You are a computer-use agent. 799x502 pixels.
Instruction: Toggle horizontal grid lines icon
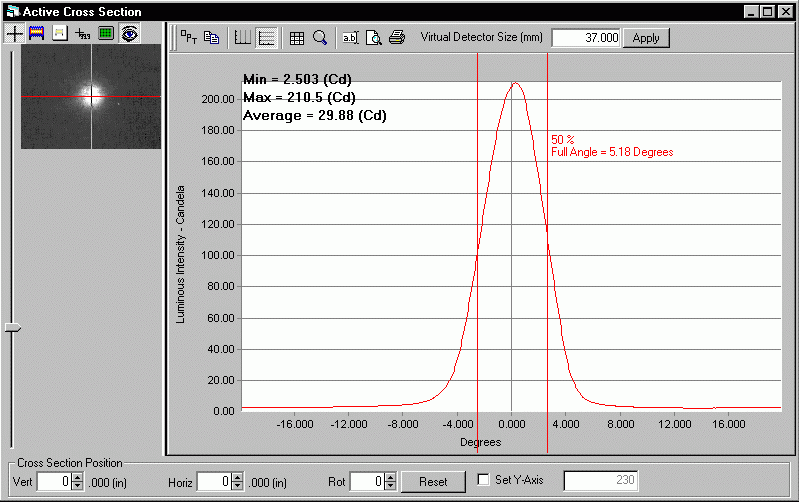[267, 38]
